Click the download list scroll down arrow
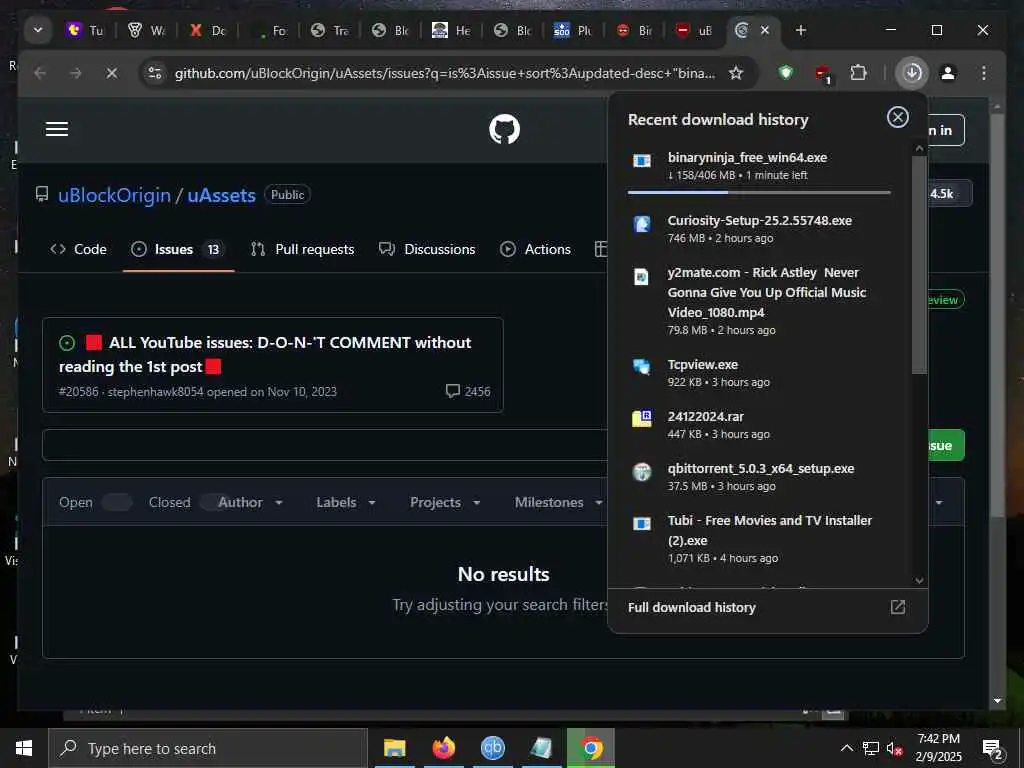The image size is (1024, 768). pos(920,580)
